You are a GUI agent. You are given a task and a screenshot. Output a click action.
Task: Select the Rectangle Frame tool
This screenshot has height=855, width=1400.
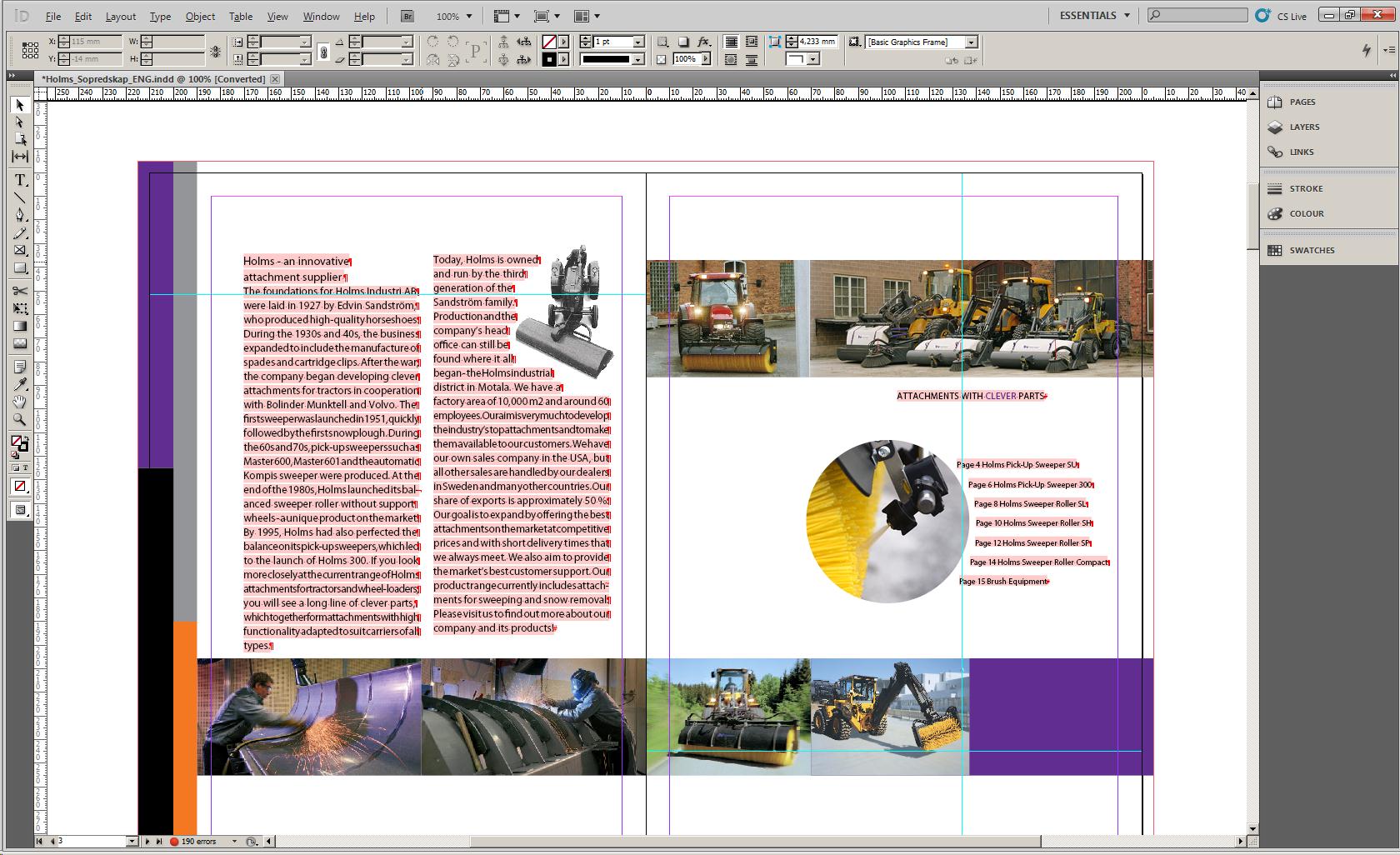tap(20, 251)
